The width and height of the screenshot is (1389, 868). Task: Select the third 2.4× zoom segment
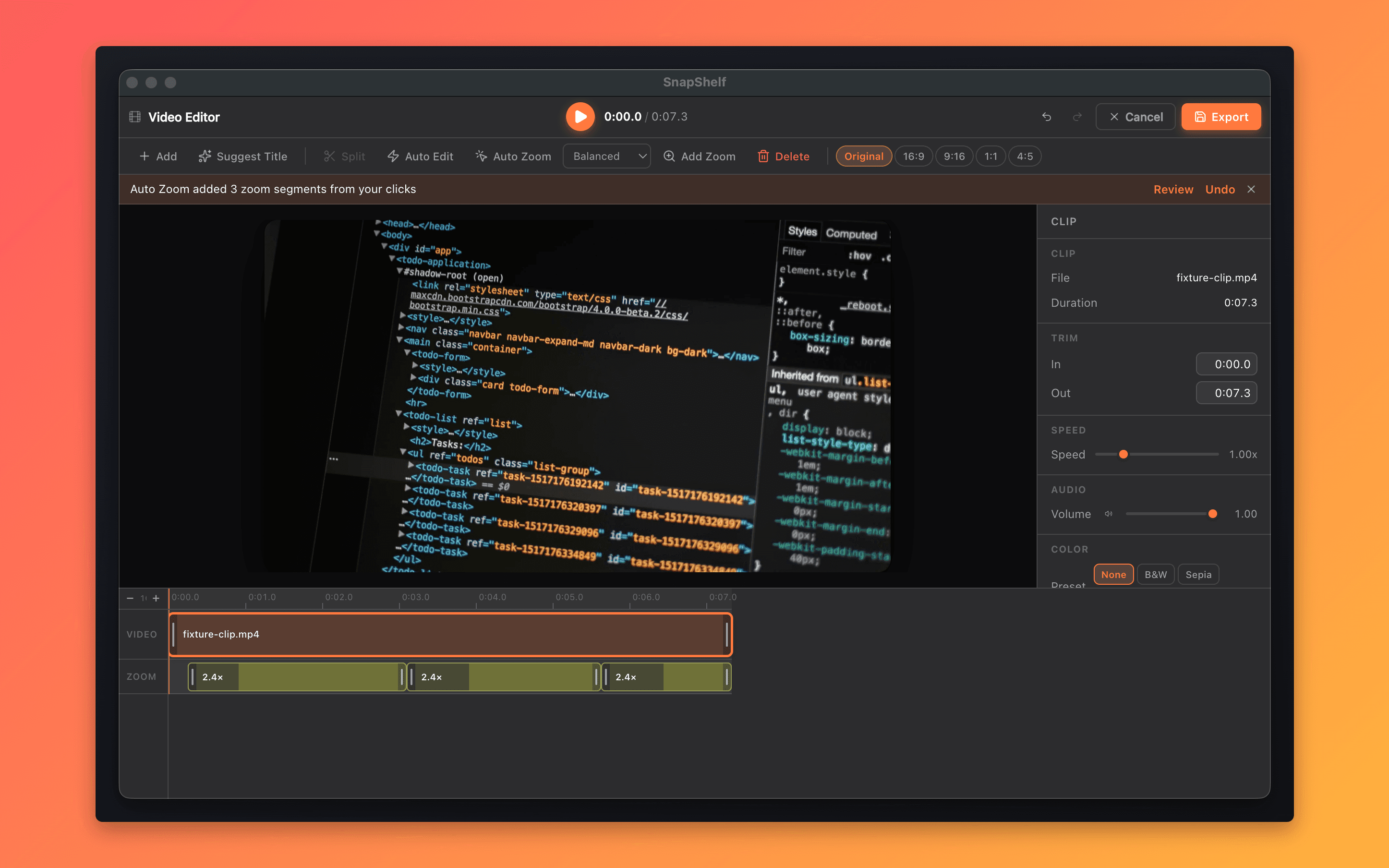point(666,677)
